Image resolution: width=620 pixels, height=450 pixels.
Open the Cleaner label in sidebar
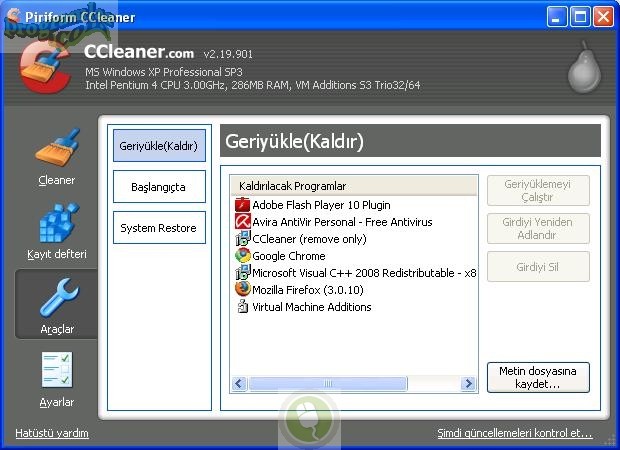point(57,180)
